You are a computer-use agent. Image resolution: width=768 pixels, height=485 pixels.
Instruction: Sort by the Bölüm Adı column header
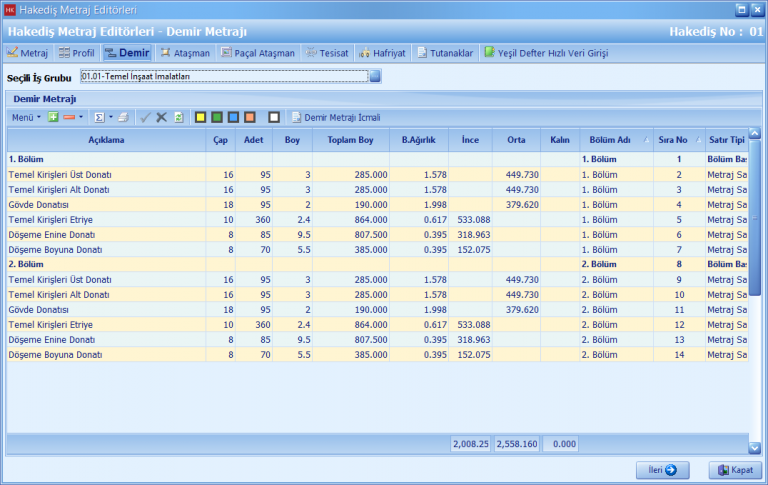click(x=611, y=140)
